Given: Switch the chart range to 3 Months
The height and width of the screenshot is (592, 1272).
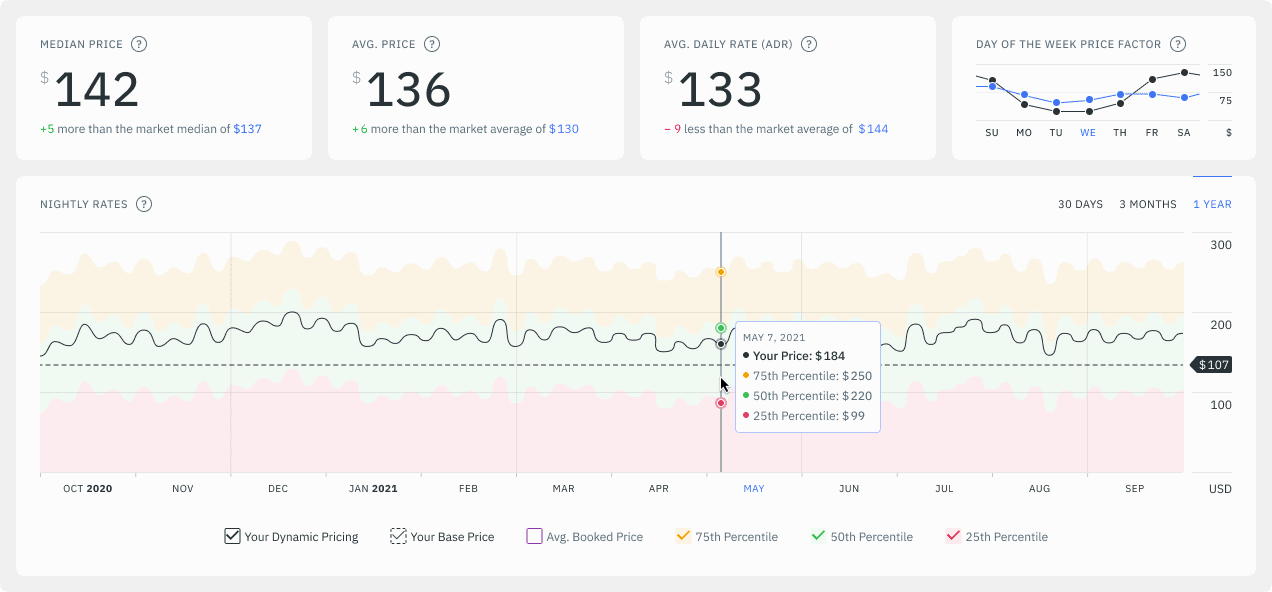Looking at the screenshot, I should tap(1148, 204).
